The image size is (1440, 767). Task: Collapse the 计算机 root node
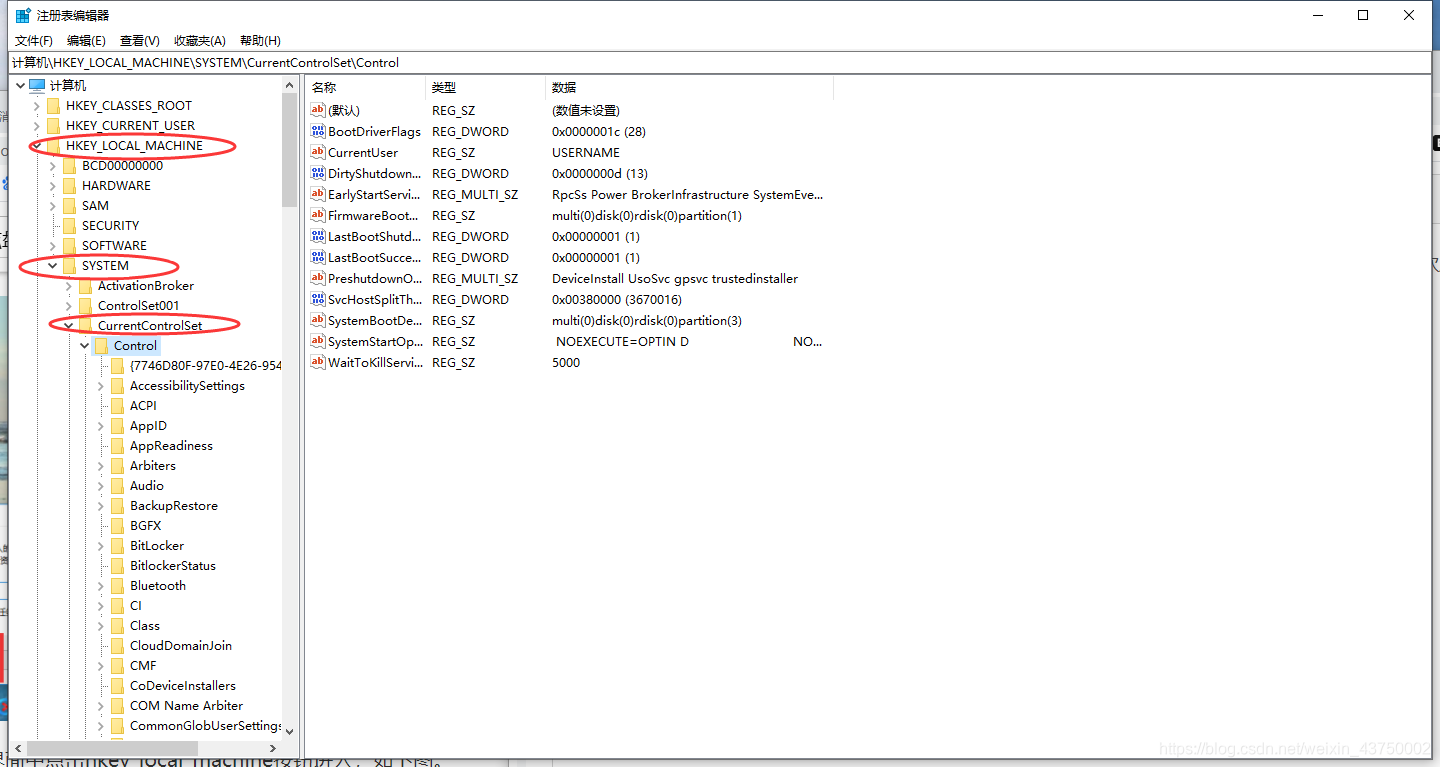20,86
